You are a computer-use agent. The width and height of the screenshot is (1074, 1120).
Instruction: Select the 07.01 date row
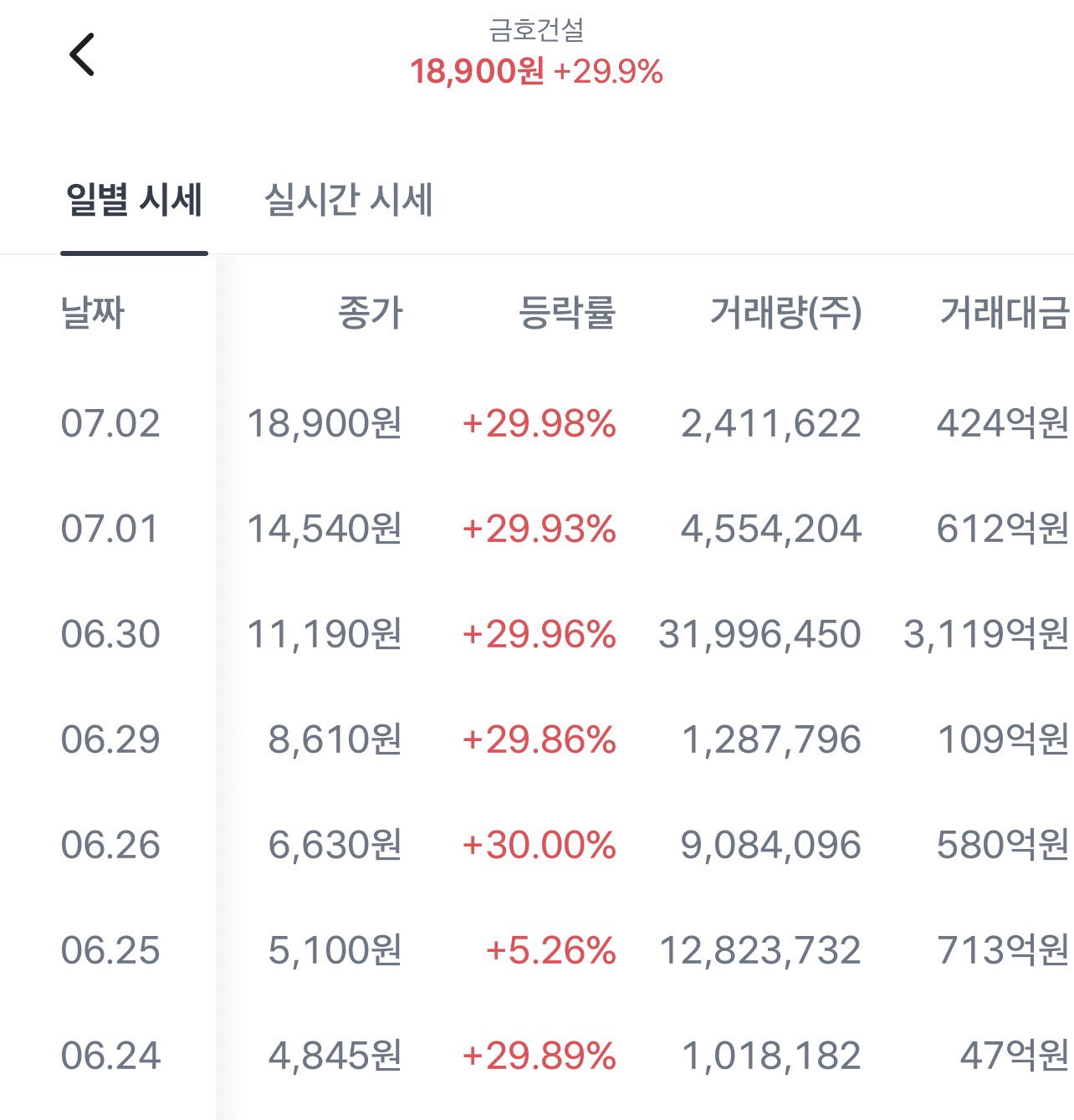click(537, 529)
